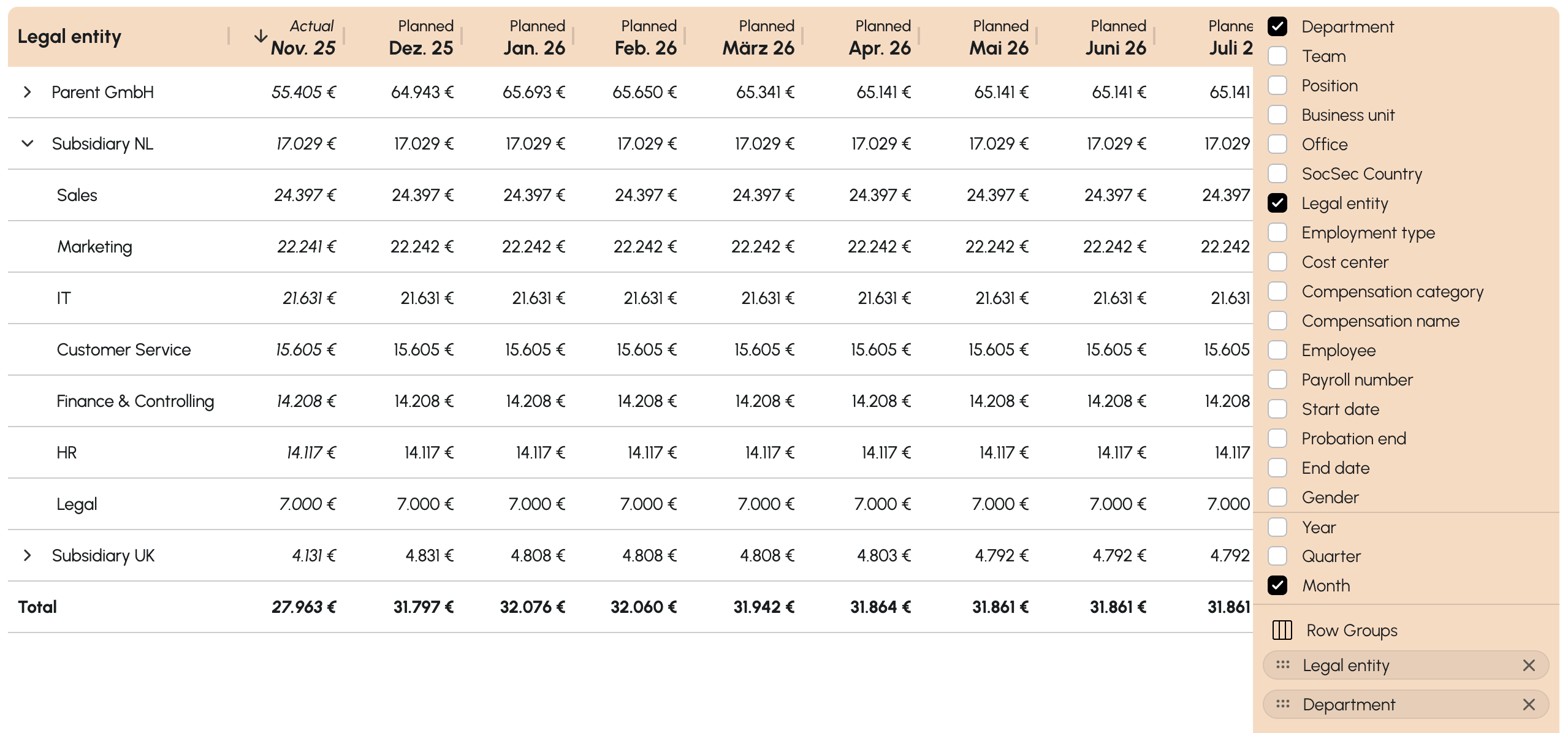The image size is (1568, 733).
Task: Click the Legal entity column header
Action: click(x=69, y=37)
